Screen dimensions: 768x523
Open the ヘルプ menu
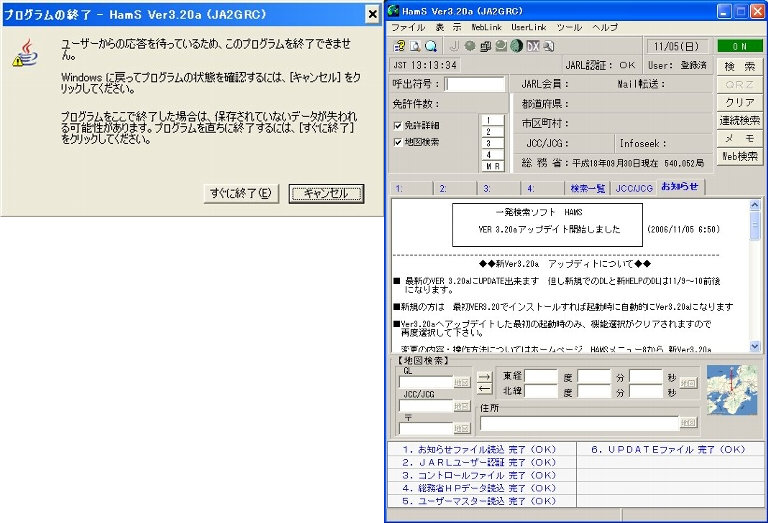(x=605, y=27)
